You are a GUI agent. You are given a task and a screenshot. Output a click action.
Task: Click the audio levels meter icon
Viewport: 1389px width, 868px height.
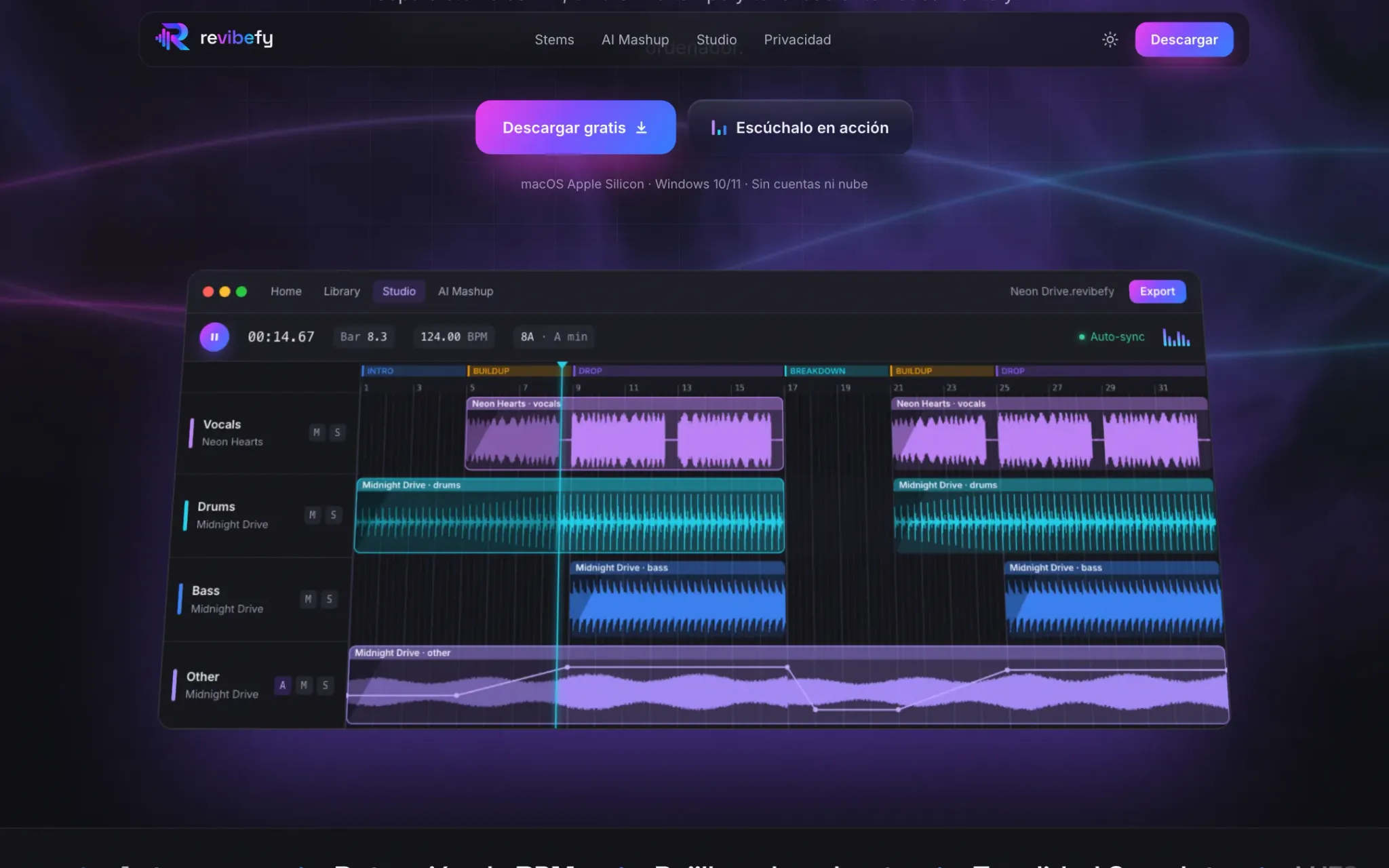tap(1176, 337)
